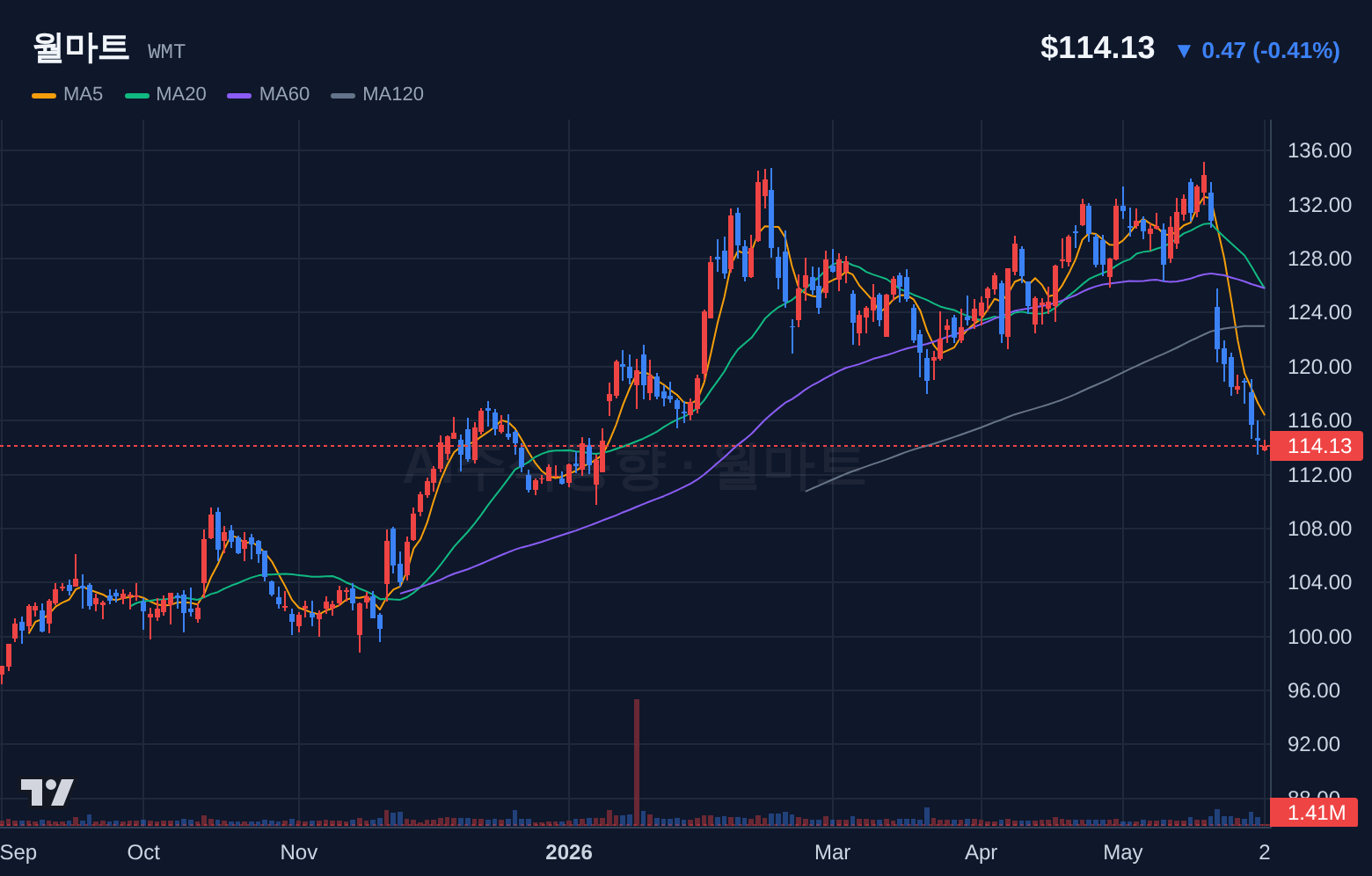The height and width of the screenshot is (876, 1372).
Task: Click the Apr time axis label
Action: [x=982, y=852]
